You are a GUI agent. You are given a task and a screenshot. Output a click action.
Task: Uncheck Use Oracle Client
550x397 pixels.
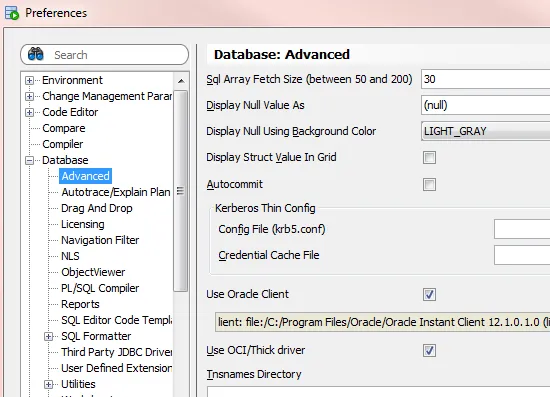coord(429,295)
